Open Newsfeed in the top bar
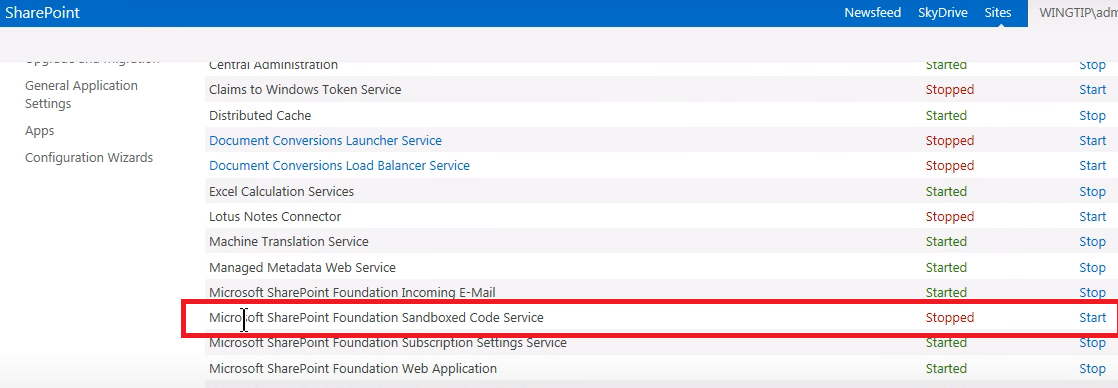Image resolution: width=1118 pixels, height=388 pixels. (873, 13)
